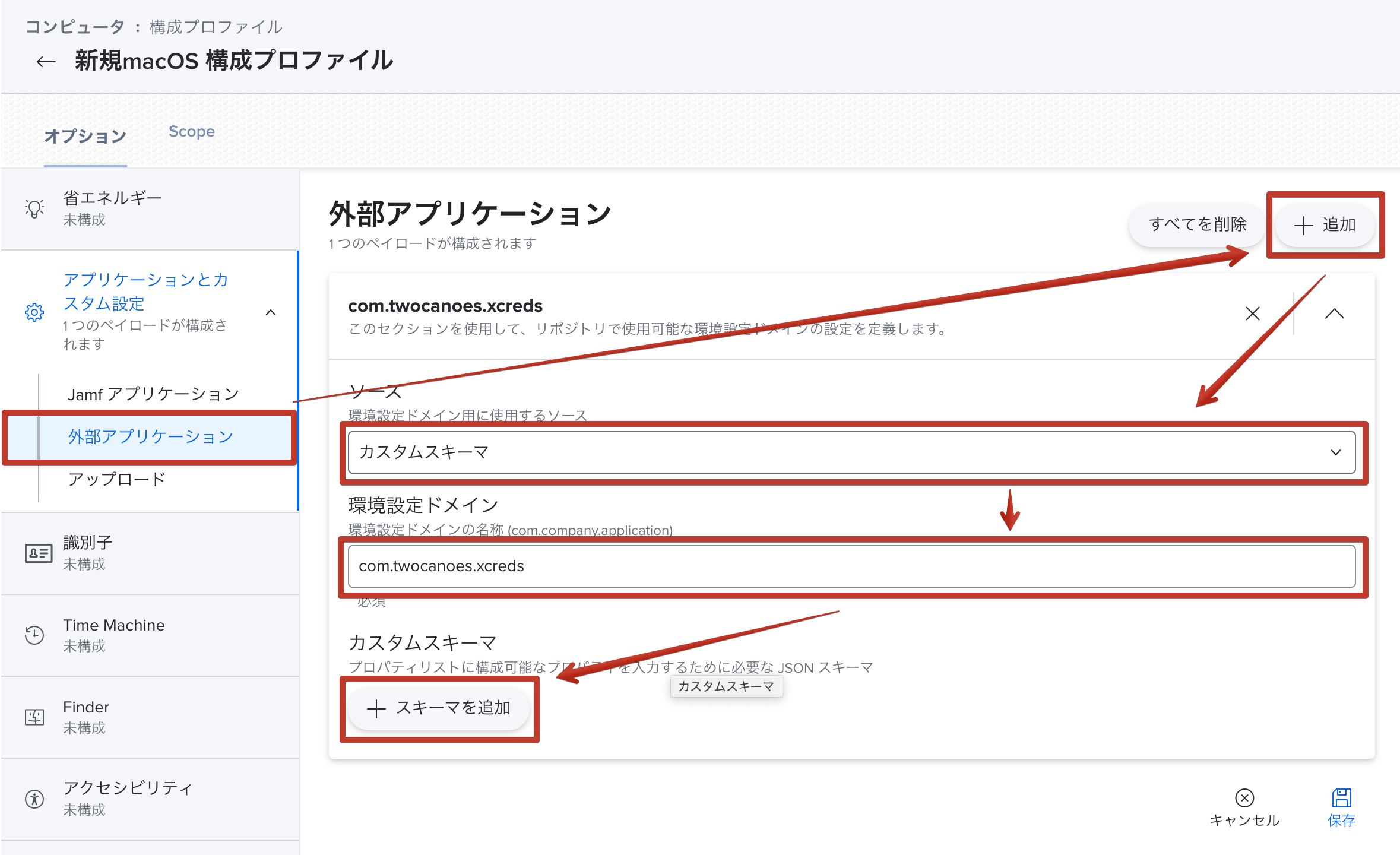1400x855 pixels.
Task: Click the スキーマを追加 button
Action: (439, 708)
